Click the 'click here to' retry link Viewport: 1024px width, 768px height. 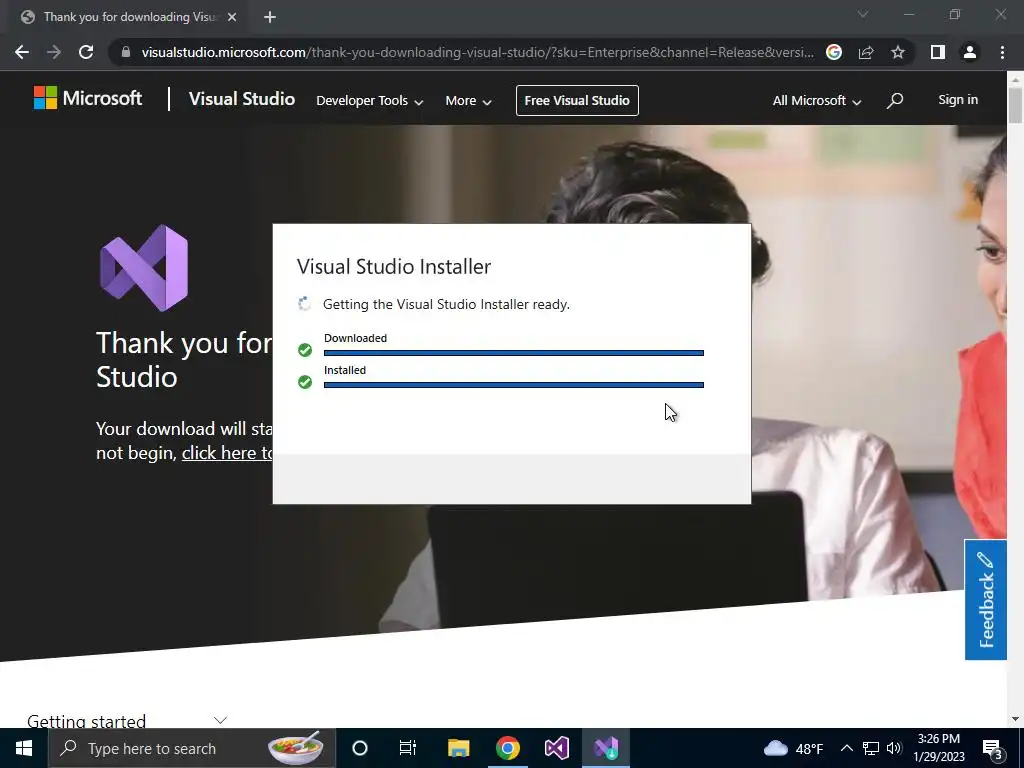tap(227, 453)
